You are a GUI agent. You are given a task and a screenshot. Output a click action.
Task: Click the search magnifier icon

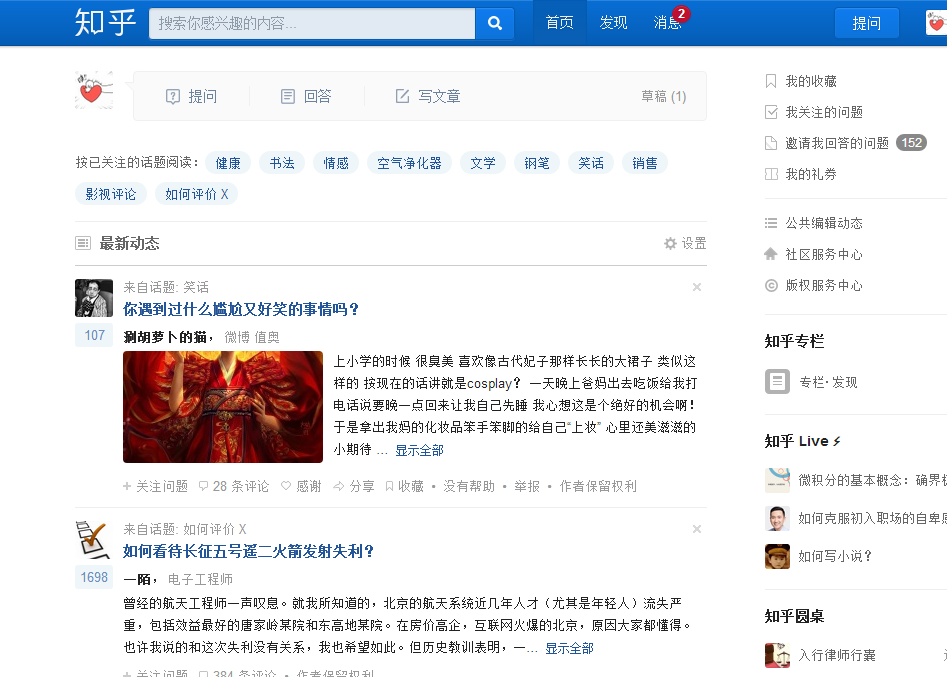494,22
